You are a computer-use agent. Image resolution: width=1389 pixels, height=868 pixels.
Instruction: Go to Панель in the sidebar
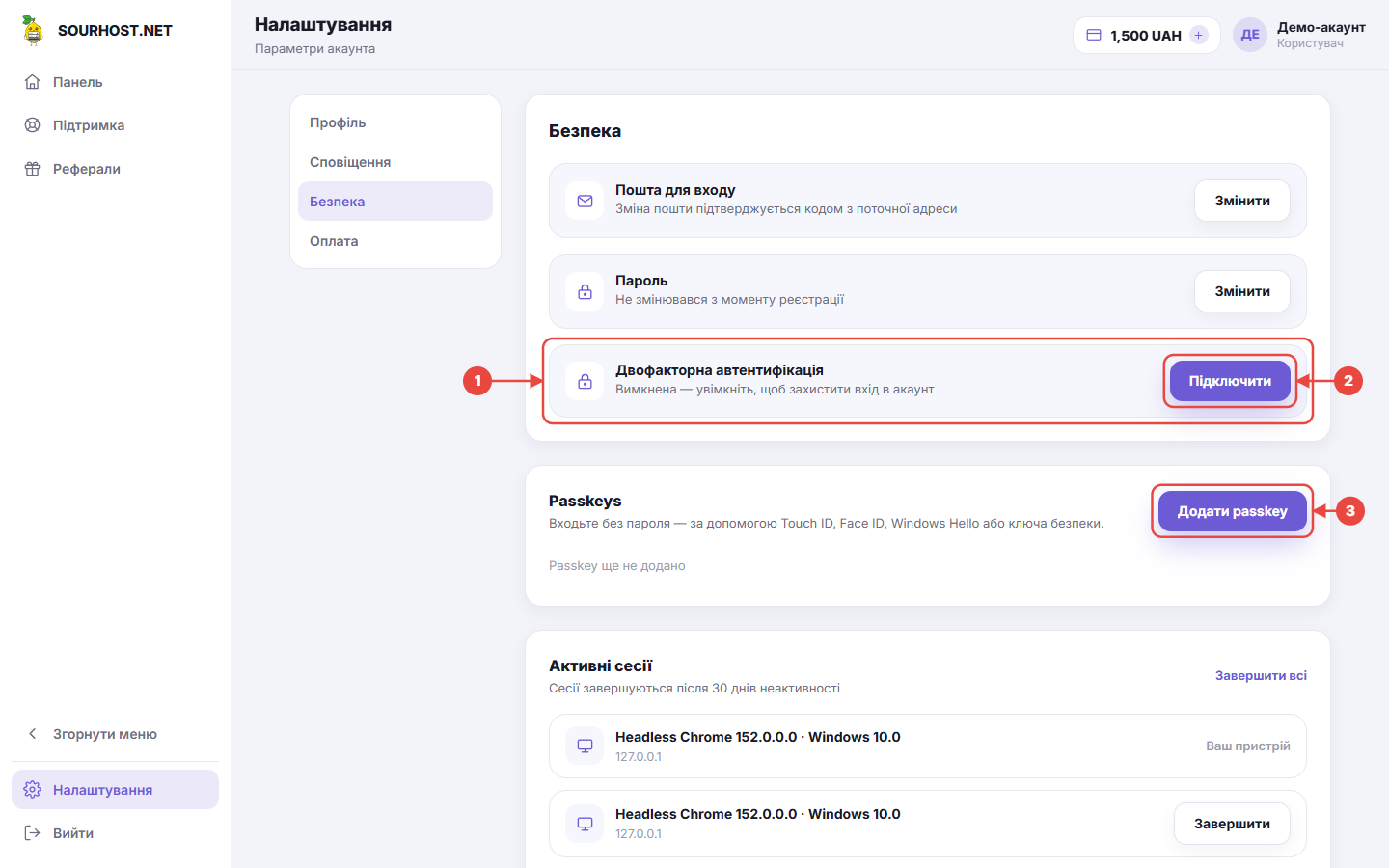point(116,82)
